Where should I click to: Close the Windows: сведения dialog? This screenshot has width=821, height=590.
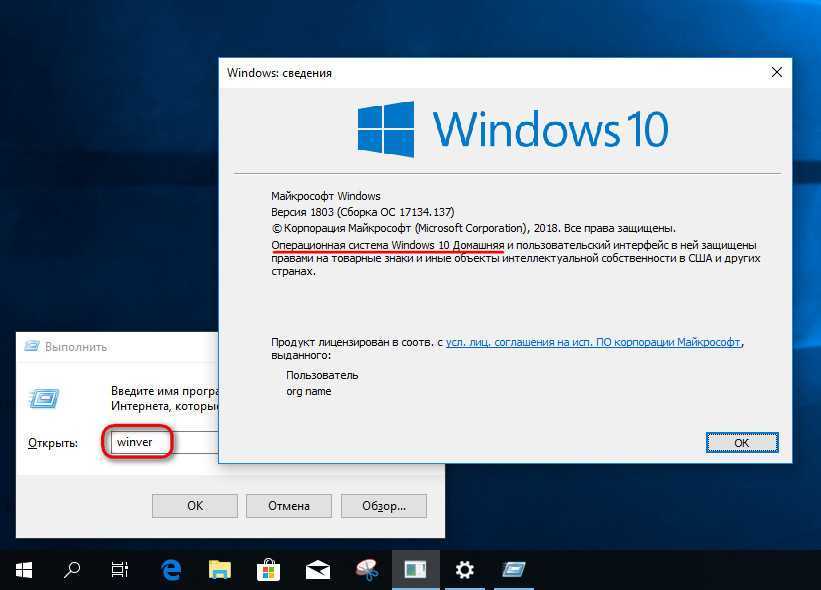[776, 72]
